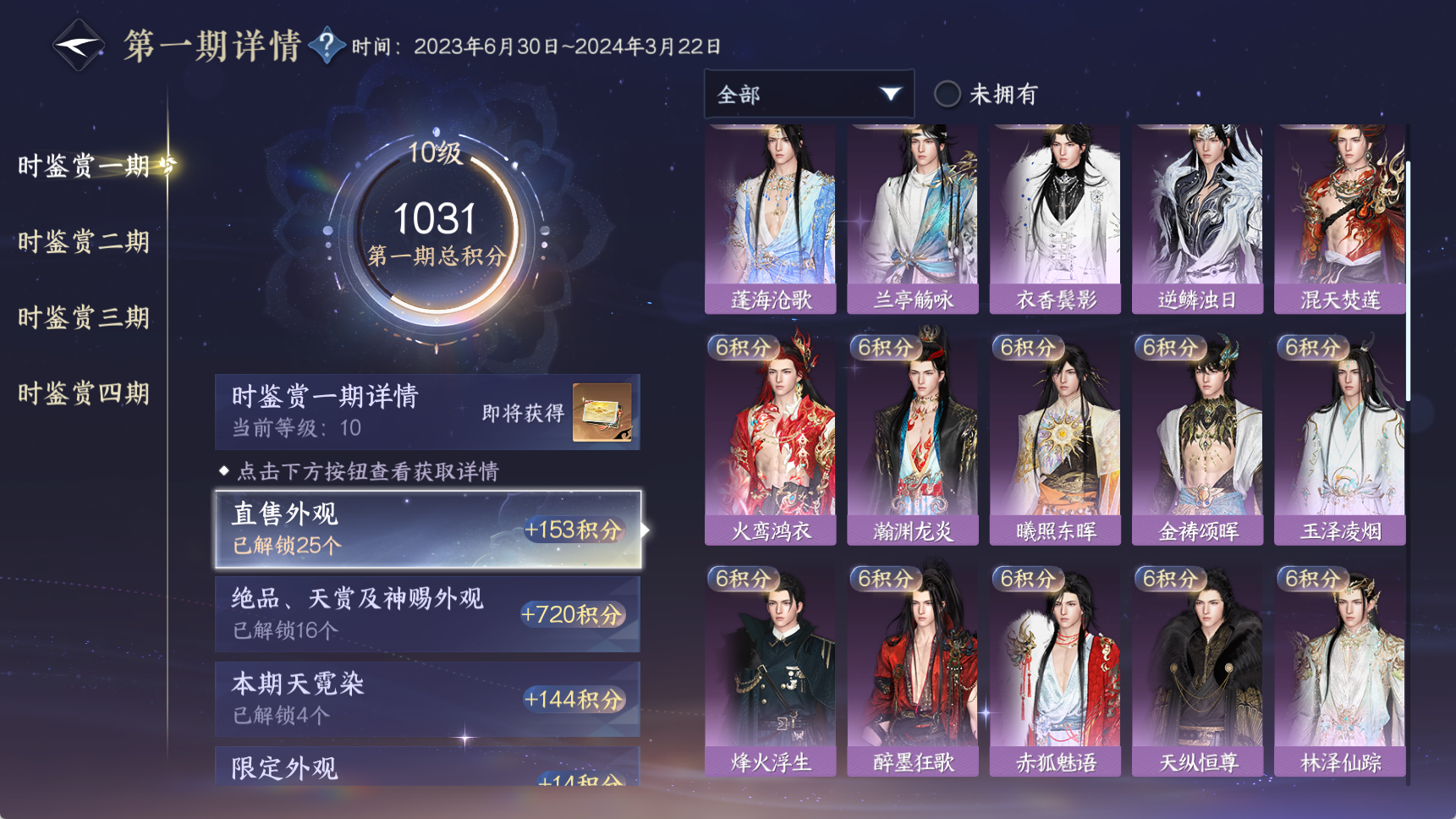Screen dimensions: 1456x819
Task: Click the dropdown triangle arrow next to 全部
Action: pyautogui.click(x=890, y=93)
